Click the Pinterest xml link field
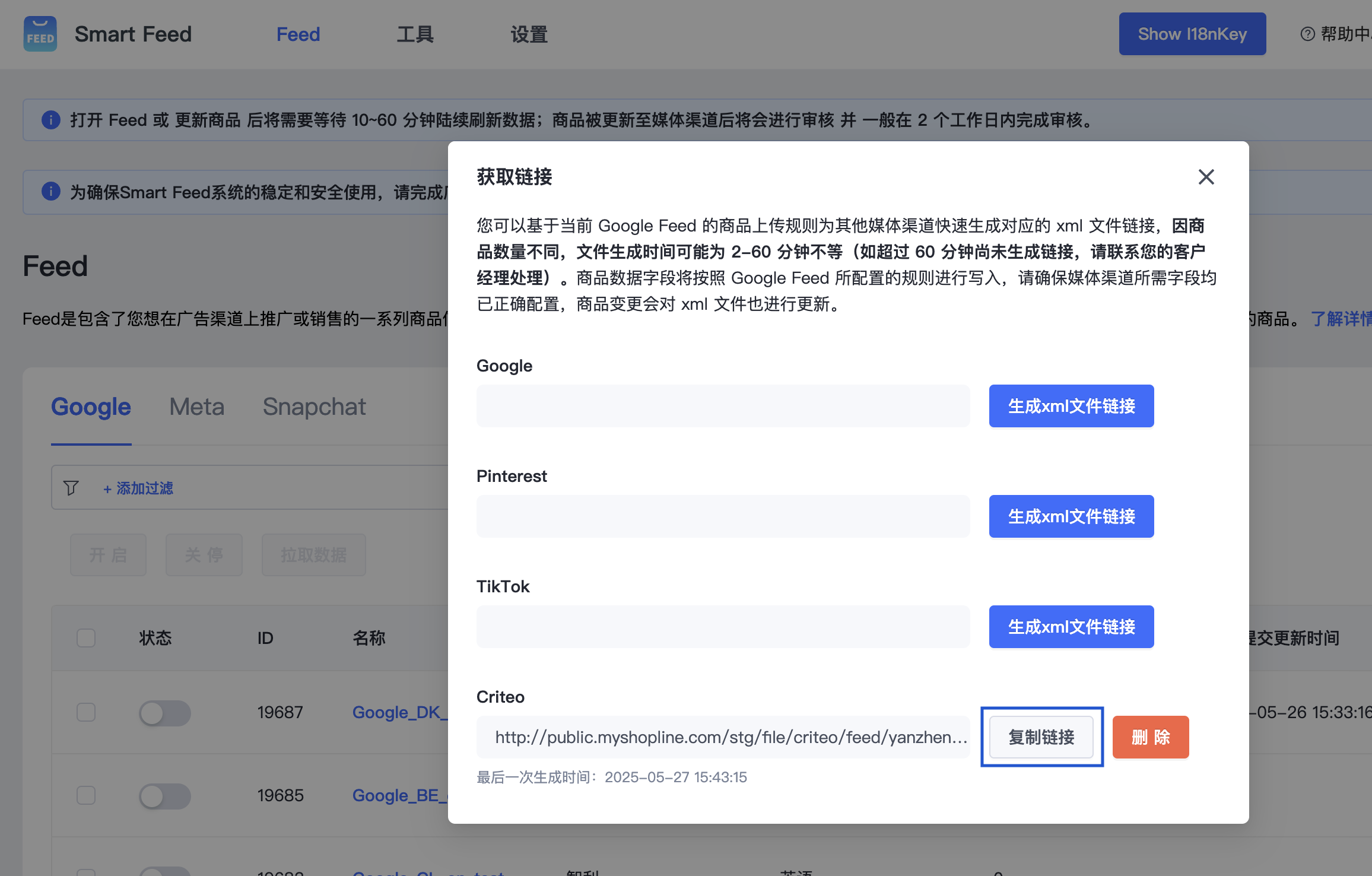The width and height of the screenshot is (1372, 876). pos(723,516)
